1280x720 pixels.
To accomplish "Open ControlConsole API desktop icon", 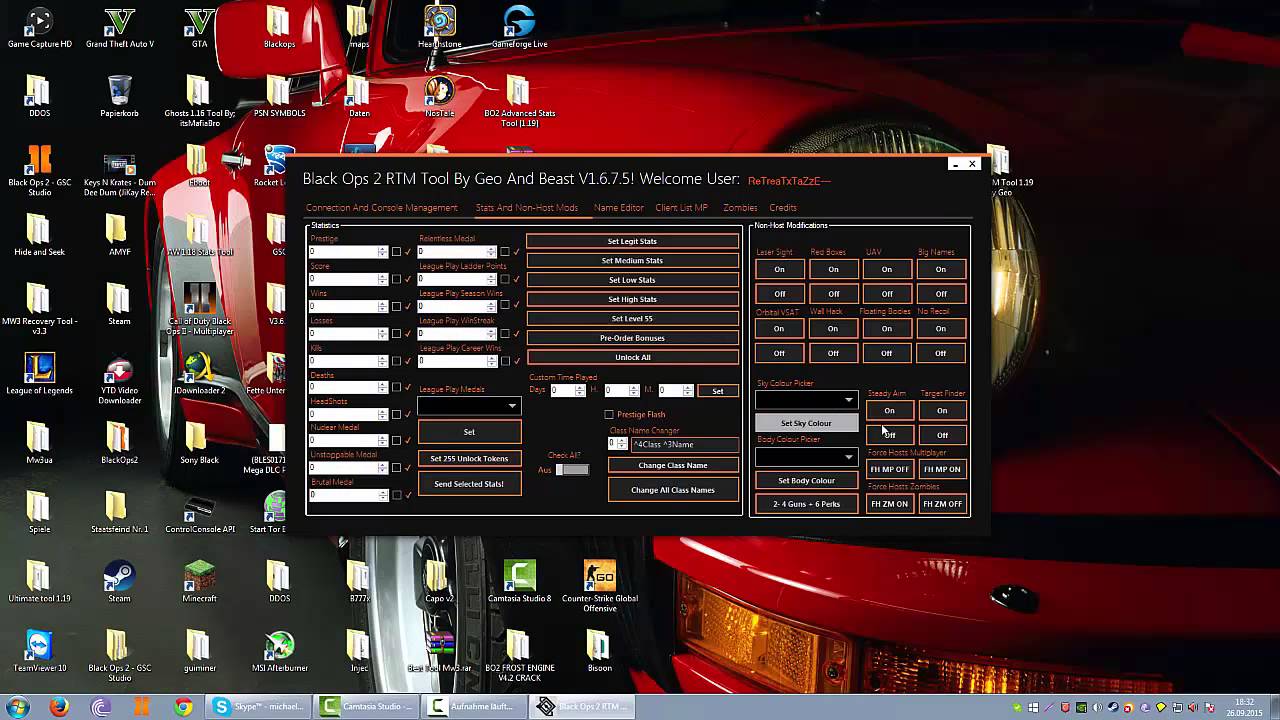I will click(199, 513).
